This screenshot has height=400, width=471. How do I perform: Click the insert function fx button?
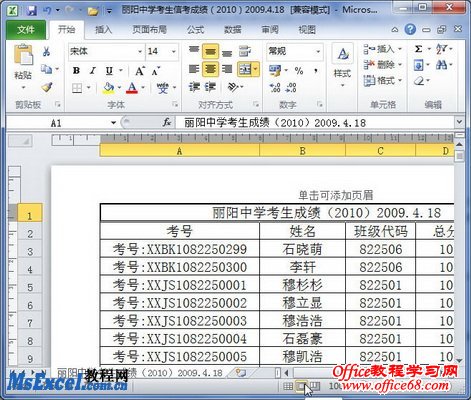click(x=167, y=123)
